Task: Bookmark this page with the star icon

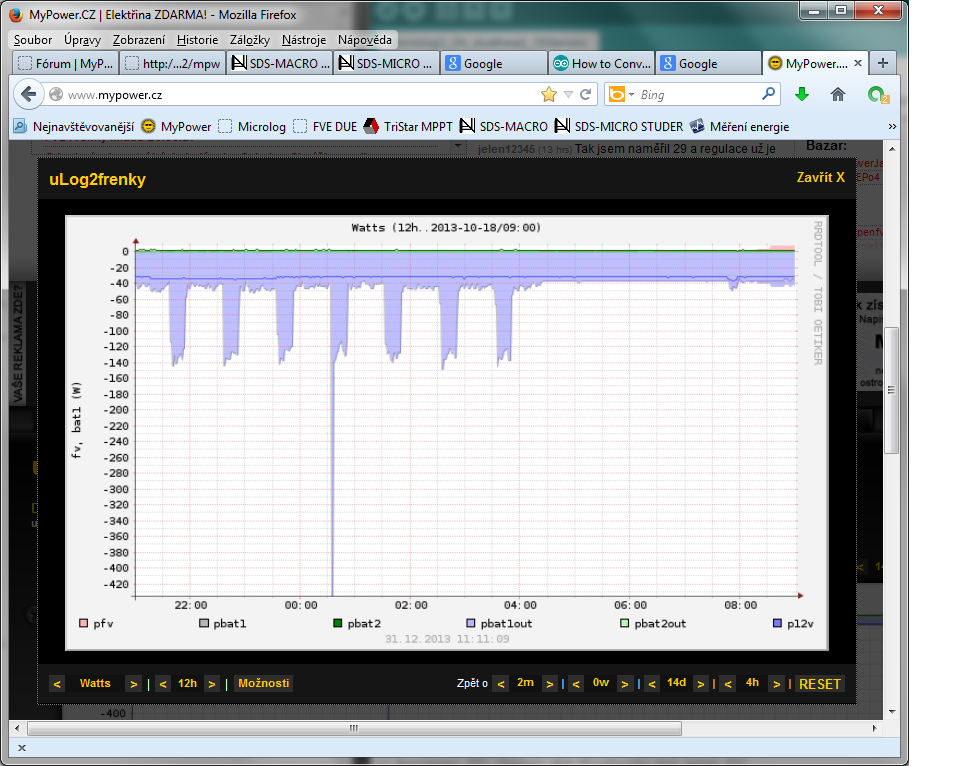Action: pyautogui.click(x=548, y=95)
